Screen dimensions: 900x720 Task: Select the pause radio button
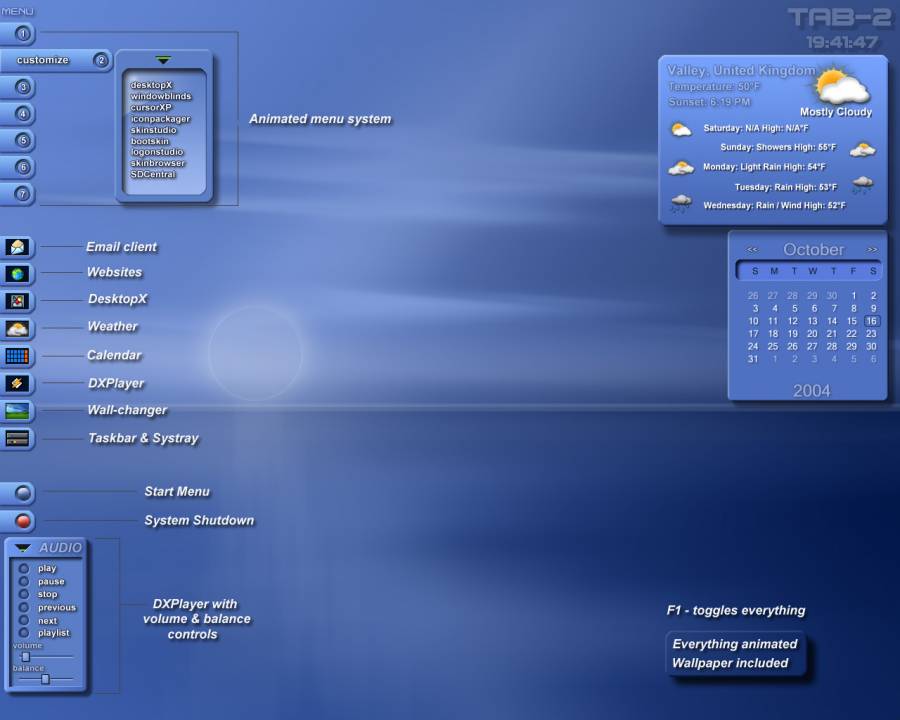click(x=24, y=581)
